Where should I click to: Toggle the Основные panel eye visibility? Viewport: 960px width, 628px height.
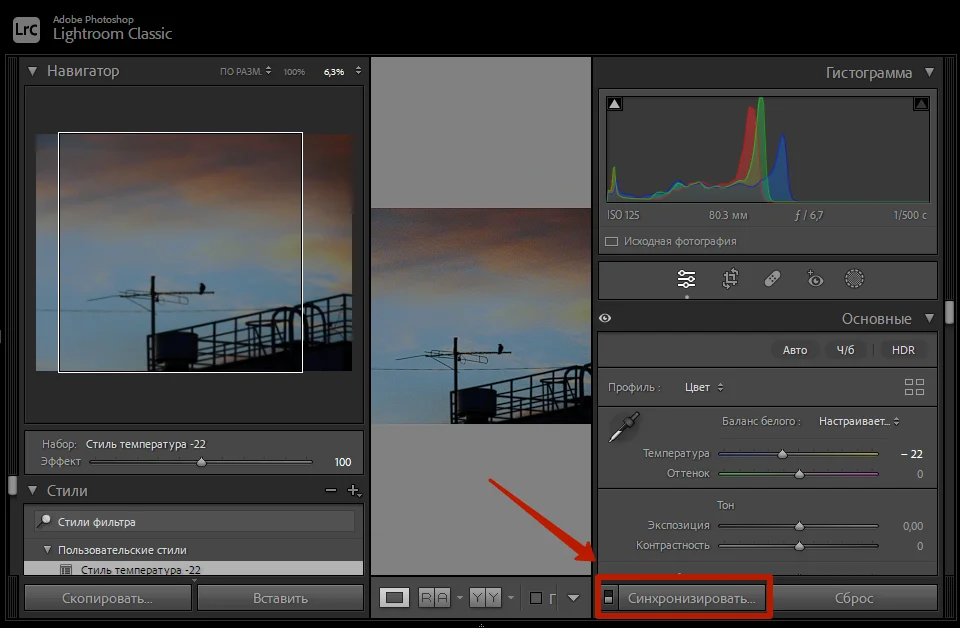tap(605, 319)
